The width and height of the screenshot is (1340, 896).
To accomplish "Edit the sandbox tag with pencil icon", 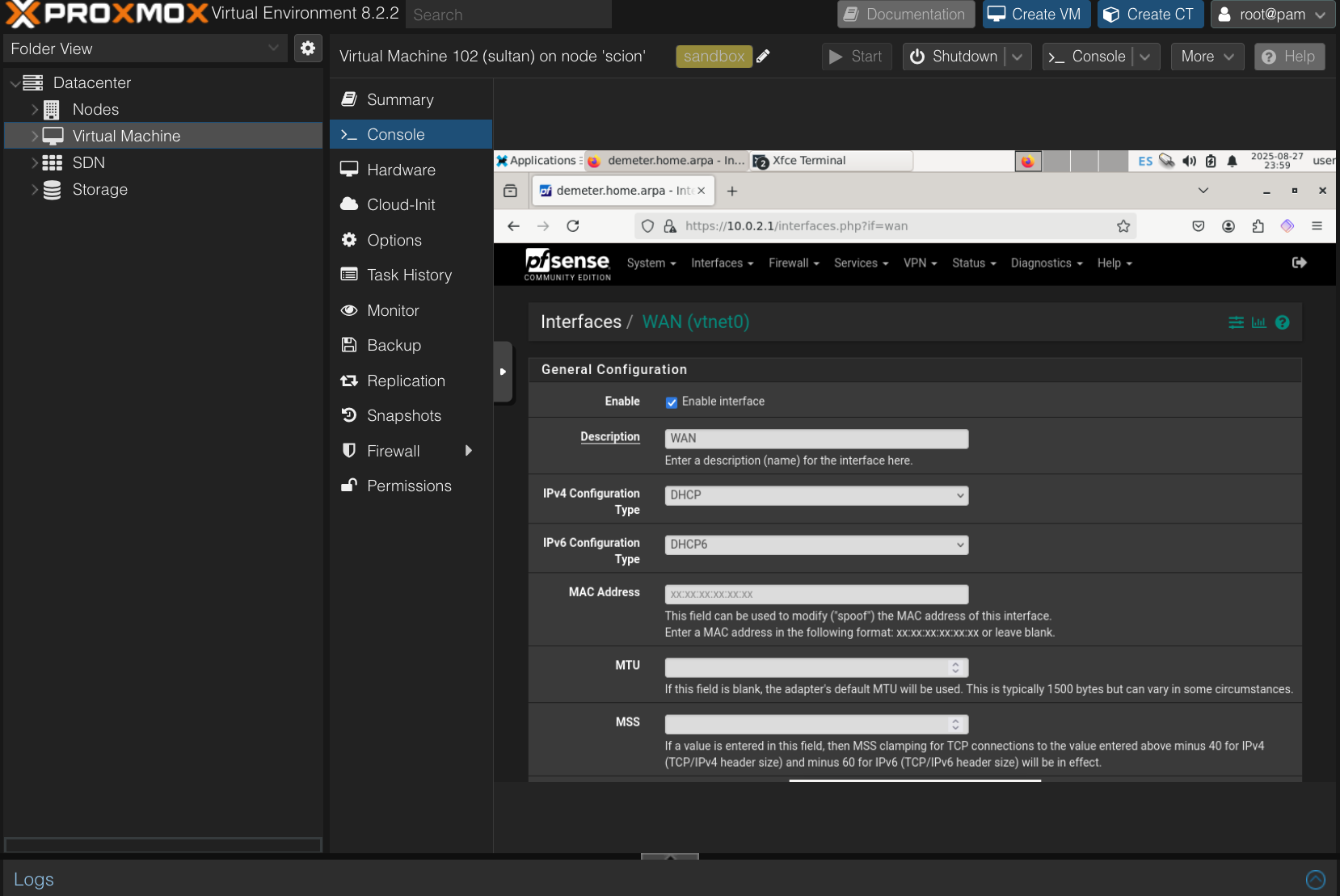I will pyautogui.click(x=763, y=56).
